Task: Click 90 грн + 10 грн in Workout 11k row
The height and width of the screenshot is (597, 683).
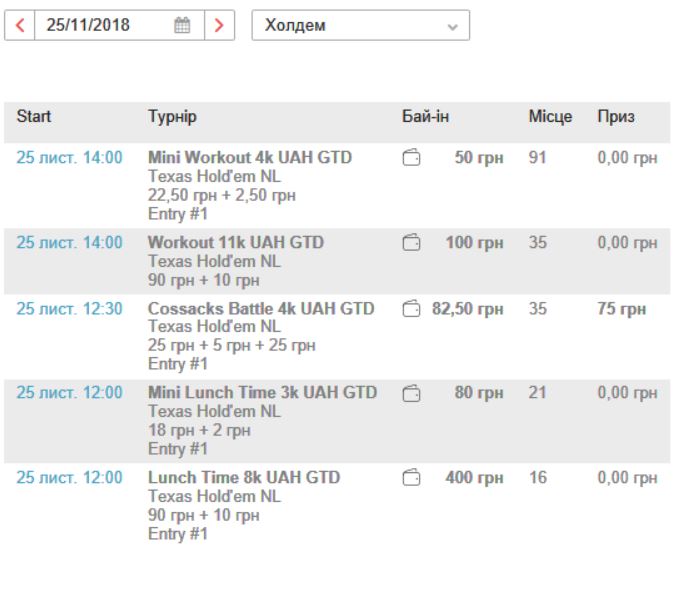Action: tap(204, 280)
